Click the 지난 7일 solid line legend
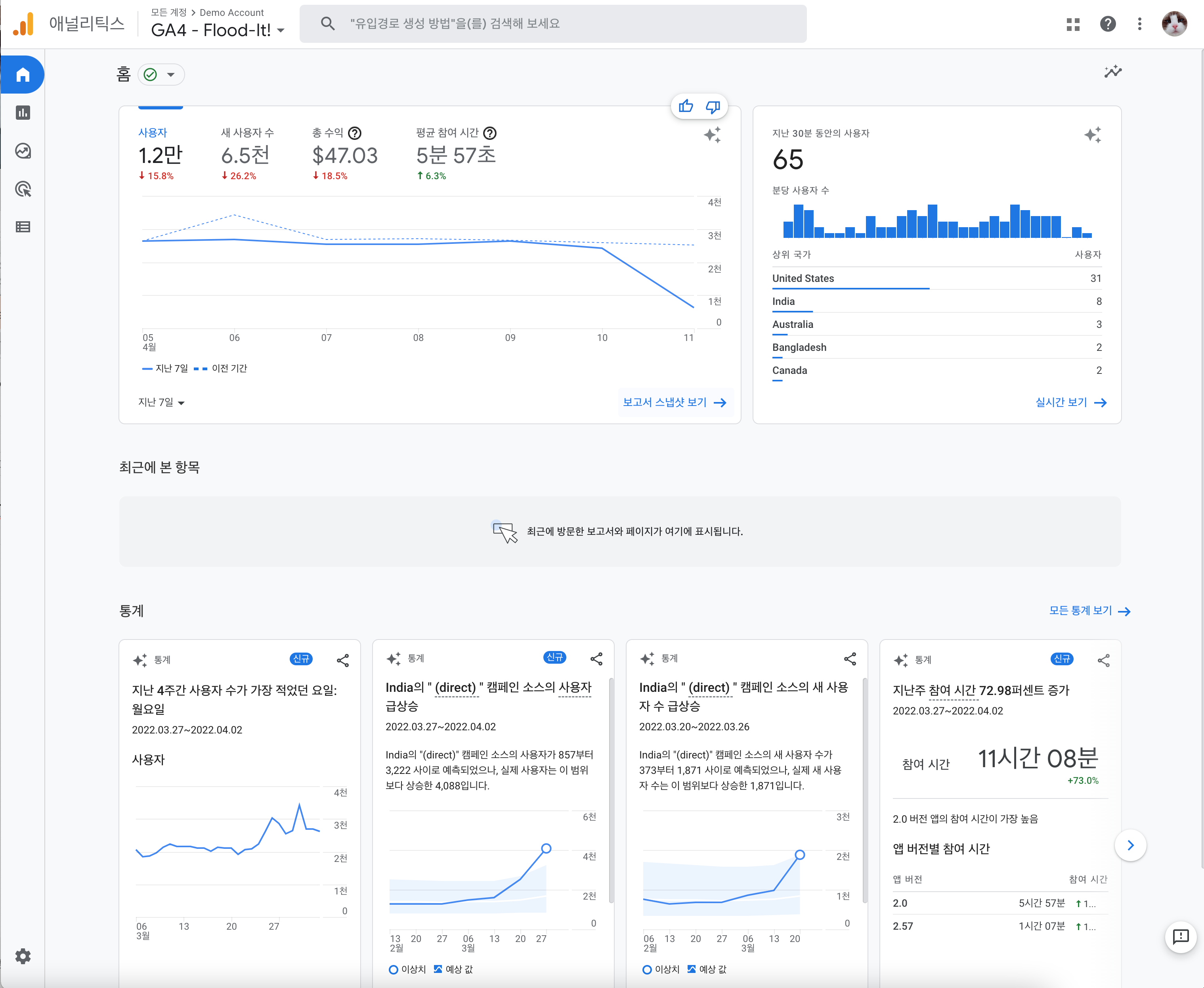The height and width of the screenshot is (988, 1204). (165, 368)
